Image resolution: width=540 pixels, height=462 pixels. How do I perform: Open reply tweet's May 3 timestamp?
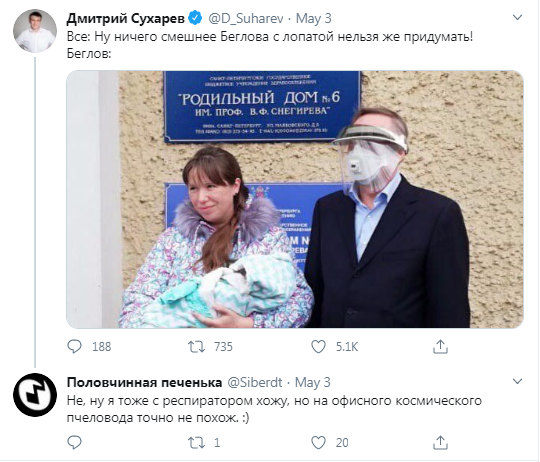click(x=313, y=382)
